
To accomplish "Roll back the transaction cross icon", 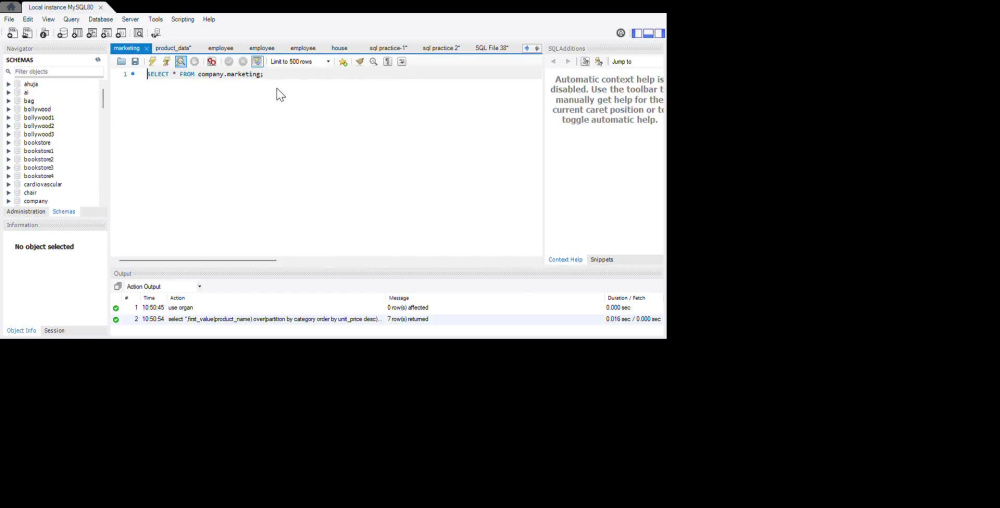I will coord(243,62).
